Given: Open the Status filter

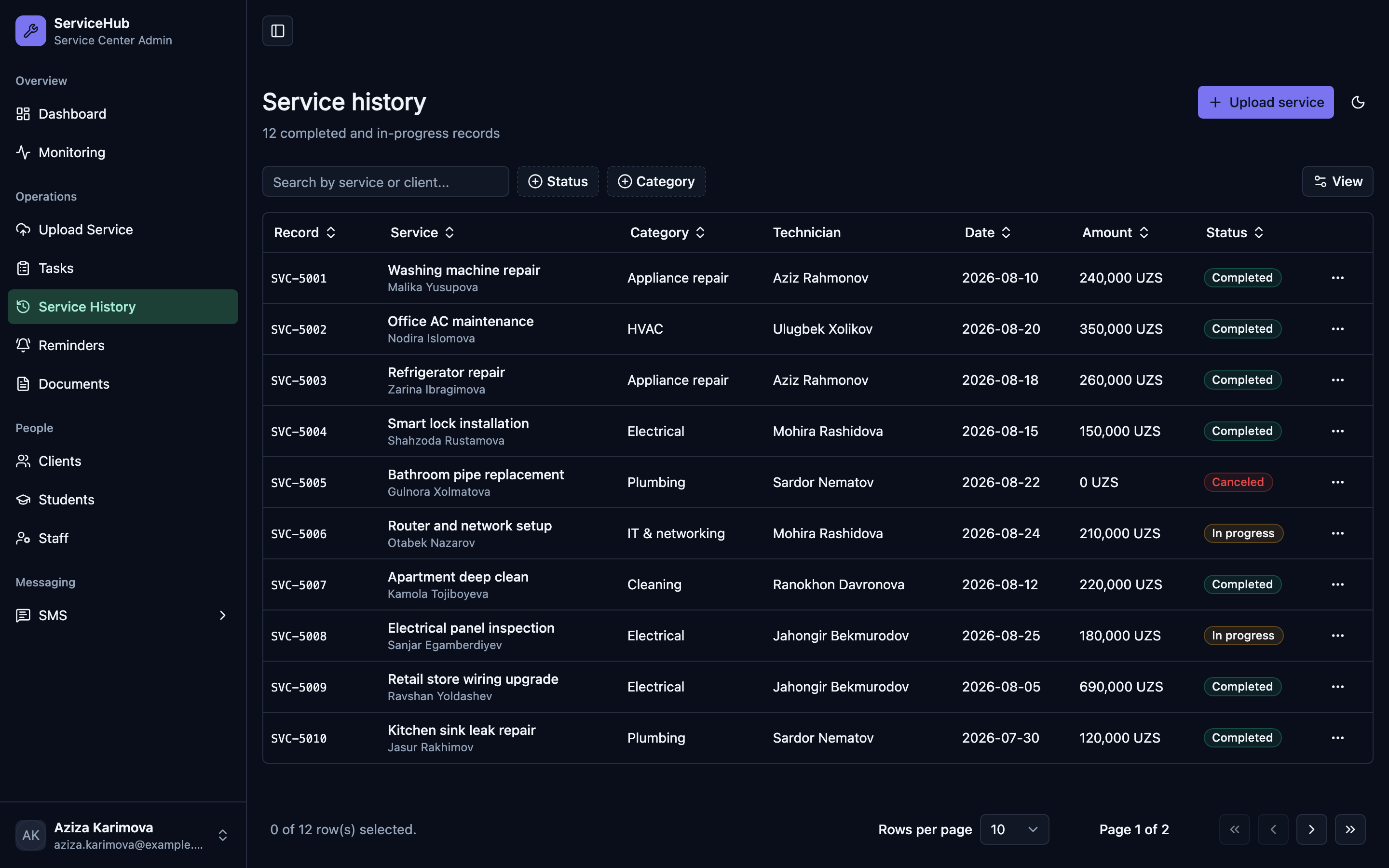Looking at the screenshot, I should tap(558, 181).
